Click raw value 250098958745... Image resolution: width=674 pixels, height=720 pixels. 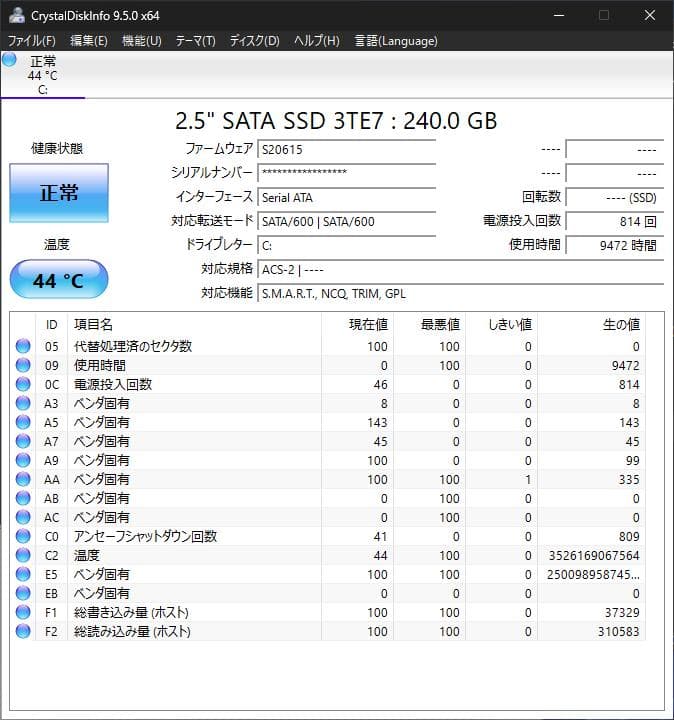tap(593, 574)
